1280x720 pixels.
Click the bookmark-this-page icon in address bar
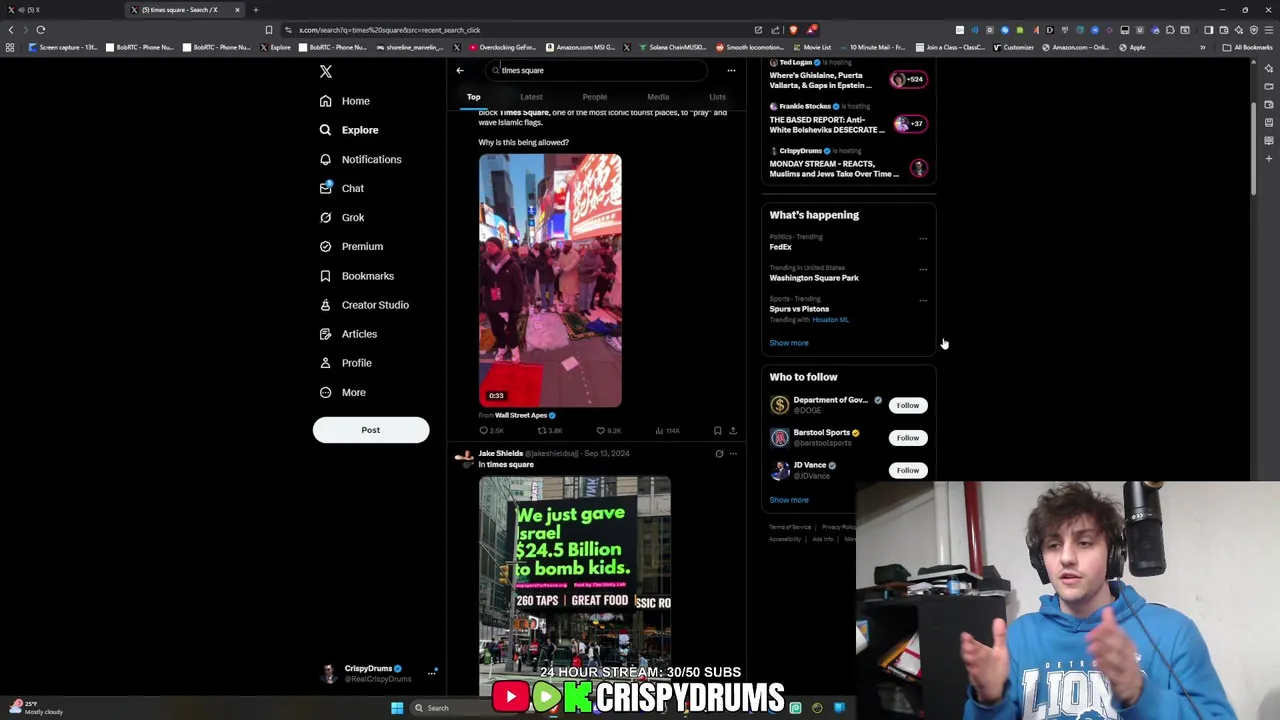[268, 30]
